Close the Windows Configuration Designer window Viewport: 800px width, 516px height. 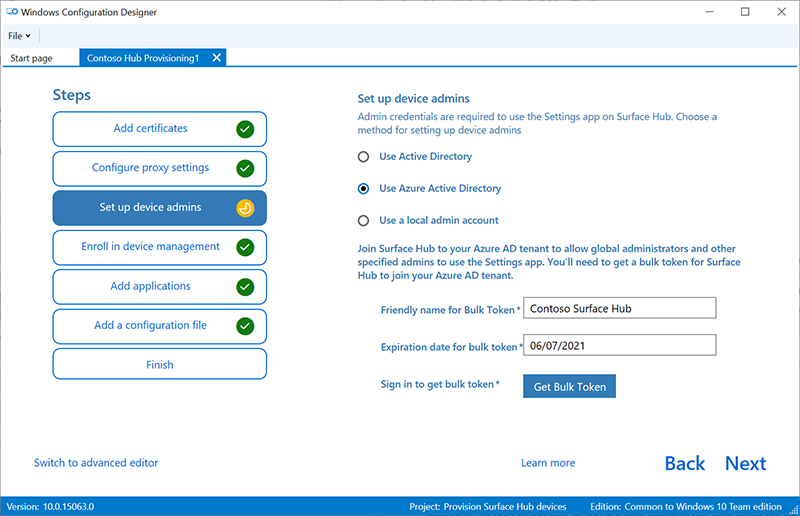pos(781,12)
